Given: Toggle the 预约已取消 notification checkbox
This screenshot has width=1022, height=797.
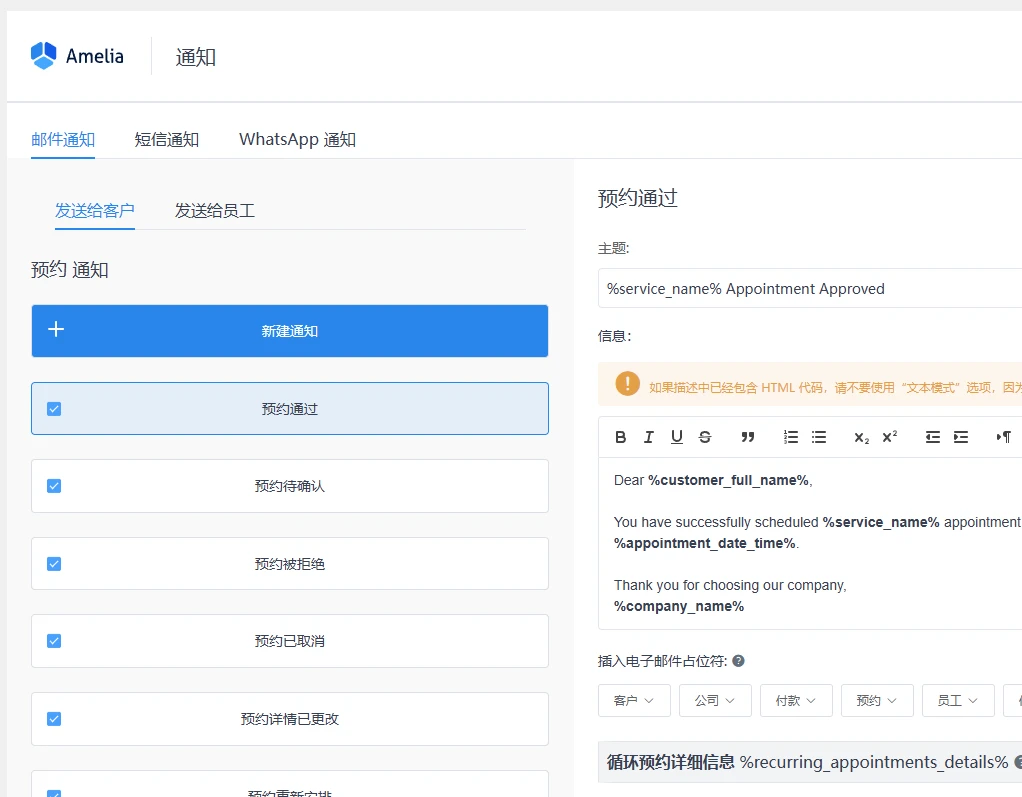Looking at the screenshot, I should 54,641.
